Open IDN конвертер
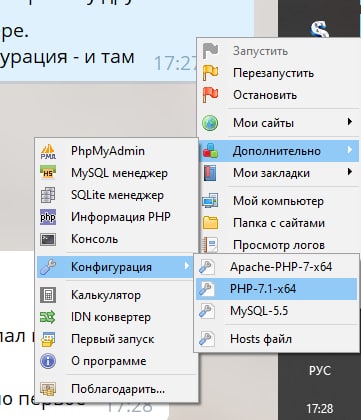Image resolution: width=361 pixels, height=420 pixels. 116,317
